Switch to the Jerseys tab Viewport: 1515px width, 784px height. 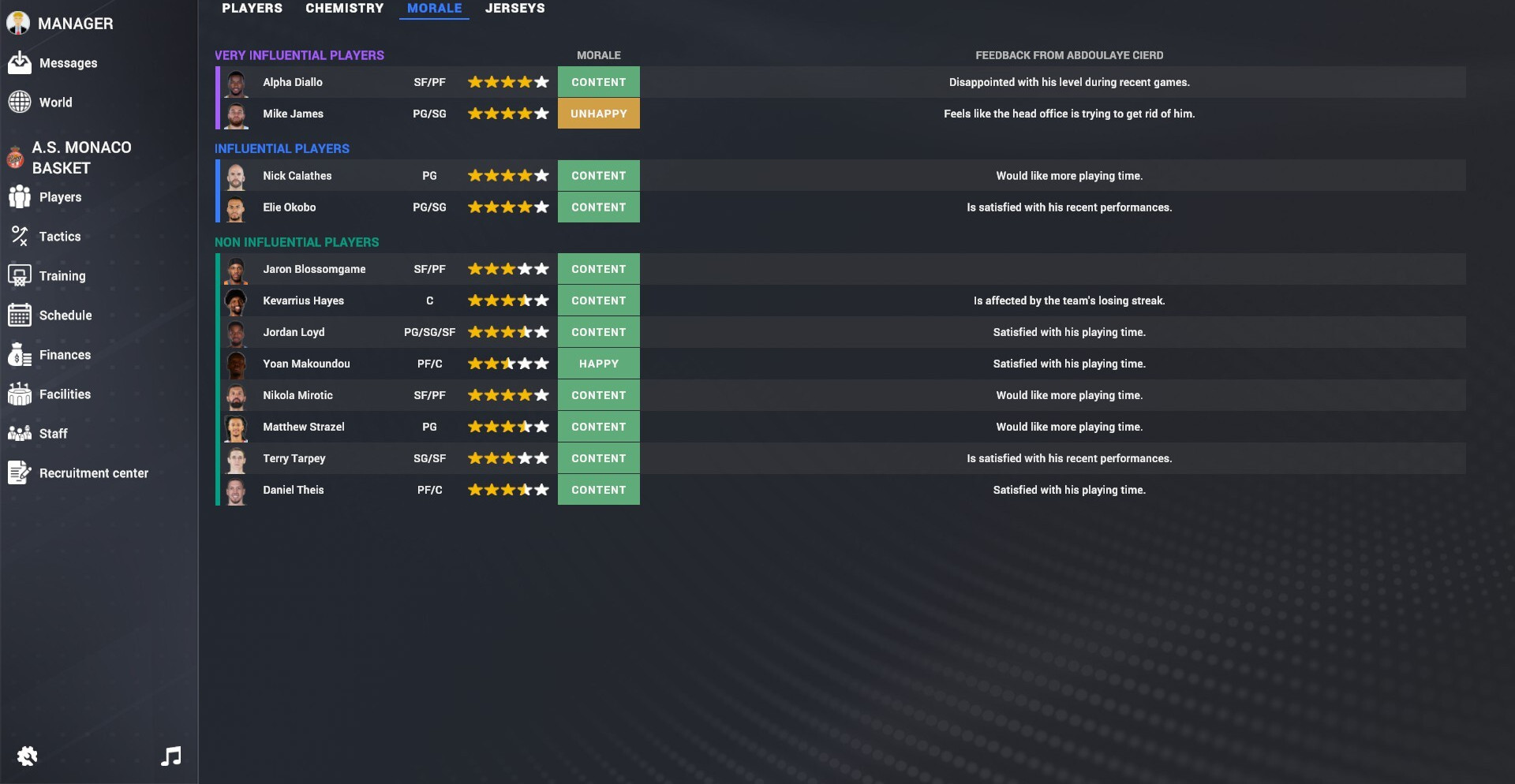click(514, 9)
